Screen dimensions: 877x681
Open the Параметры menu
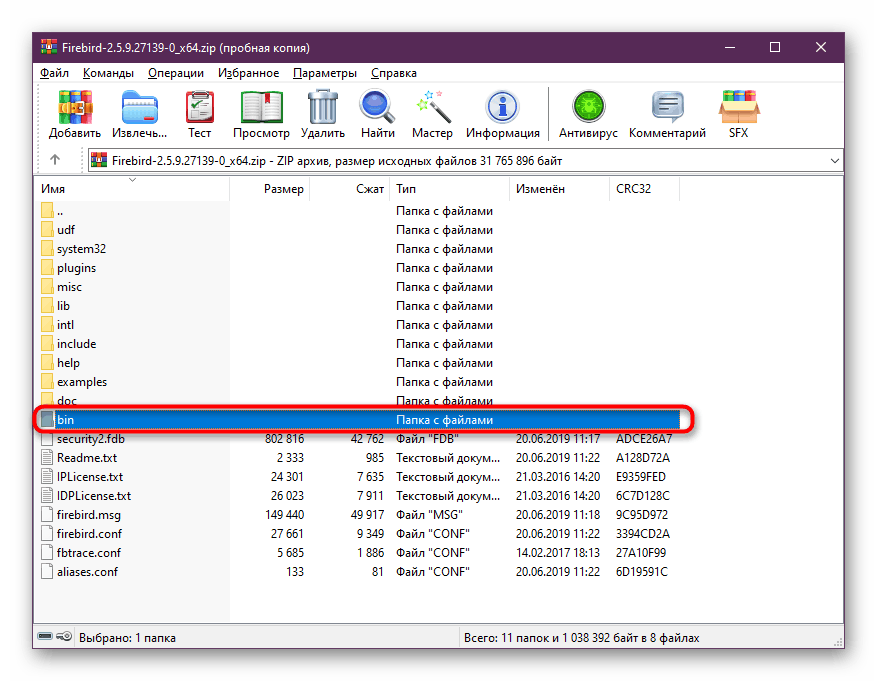[x=324, y=73]
